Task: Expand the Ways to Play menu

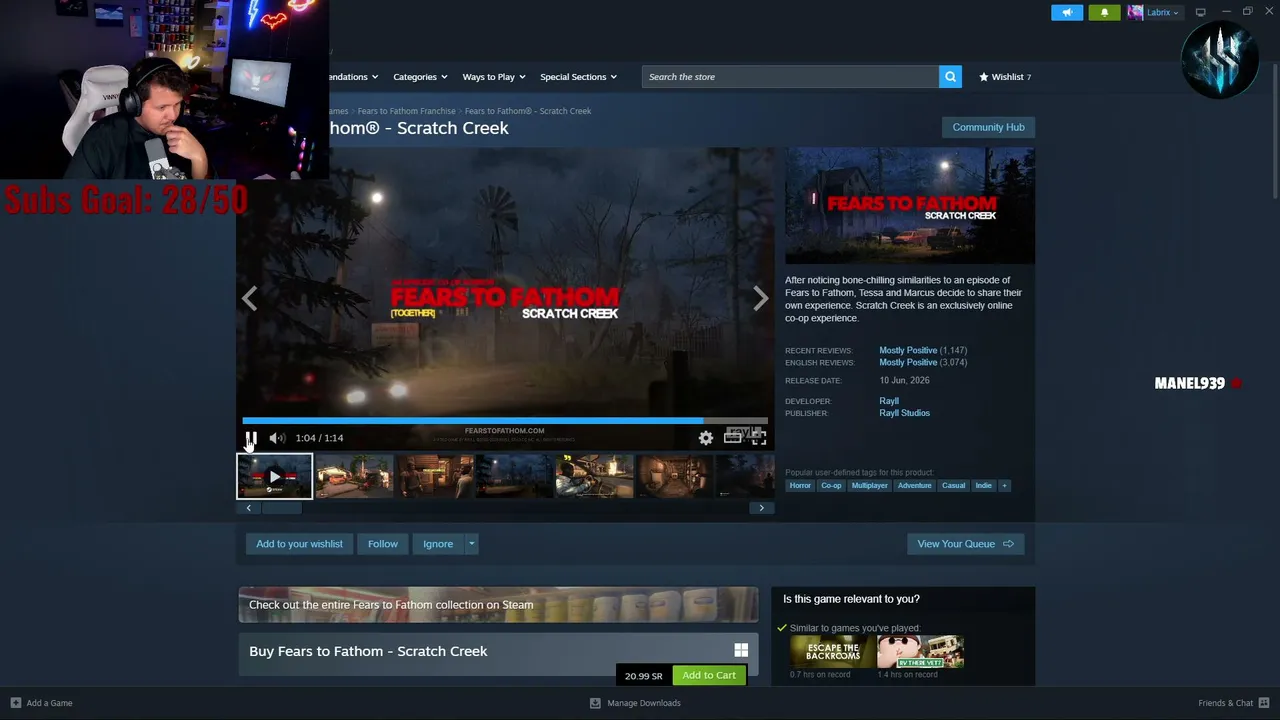Action: (x=493, y=77)
